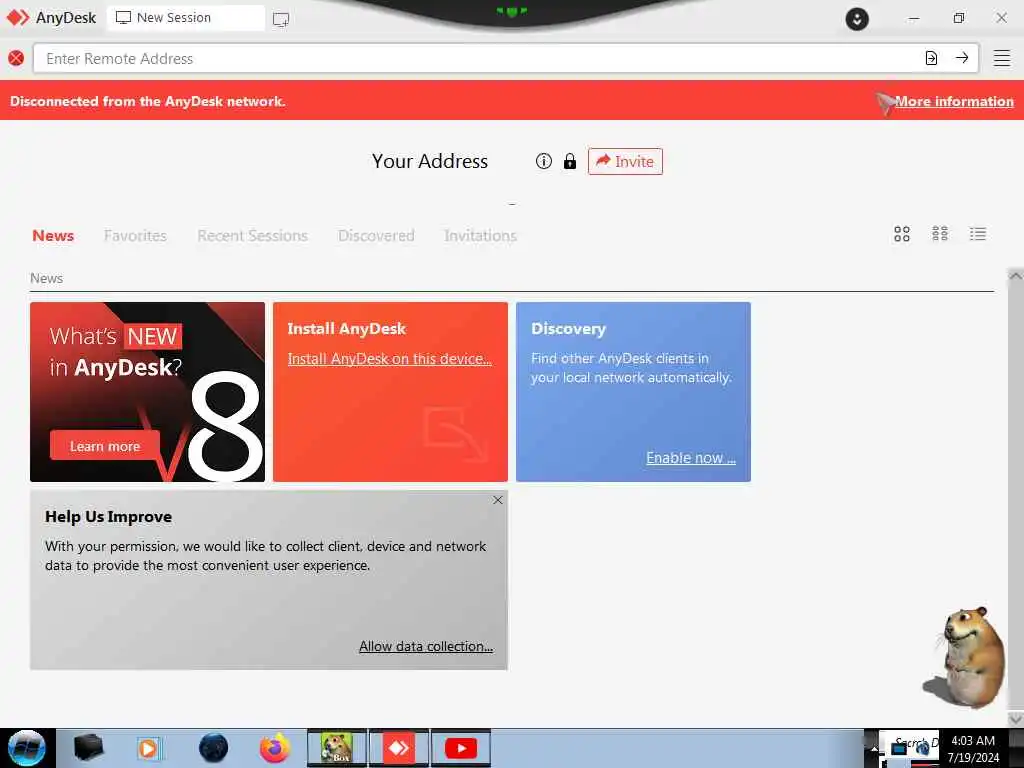This screenshot has width=1024, height=768.
Task: Click the AnyDesk taskbar icon
Action: point(398,748)
